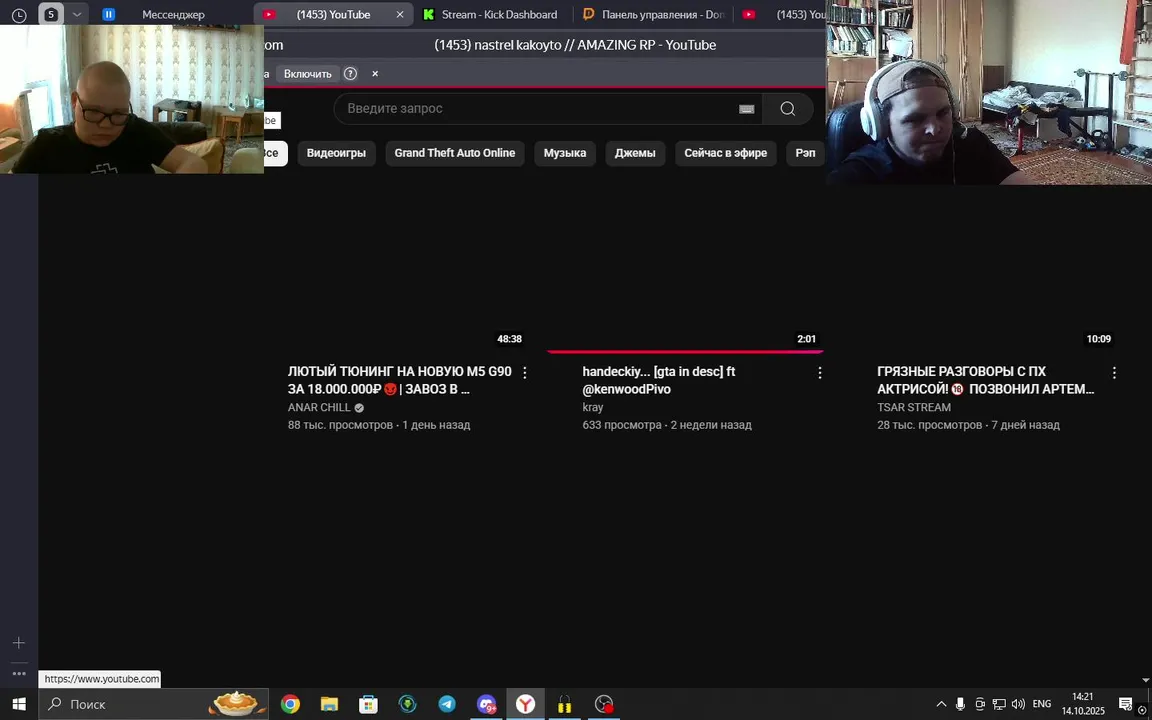Select the Сейчас в эфире chip
Viewport: 1152px width, 720px height.
pos(725,153)
